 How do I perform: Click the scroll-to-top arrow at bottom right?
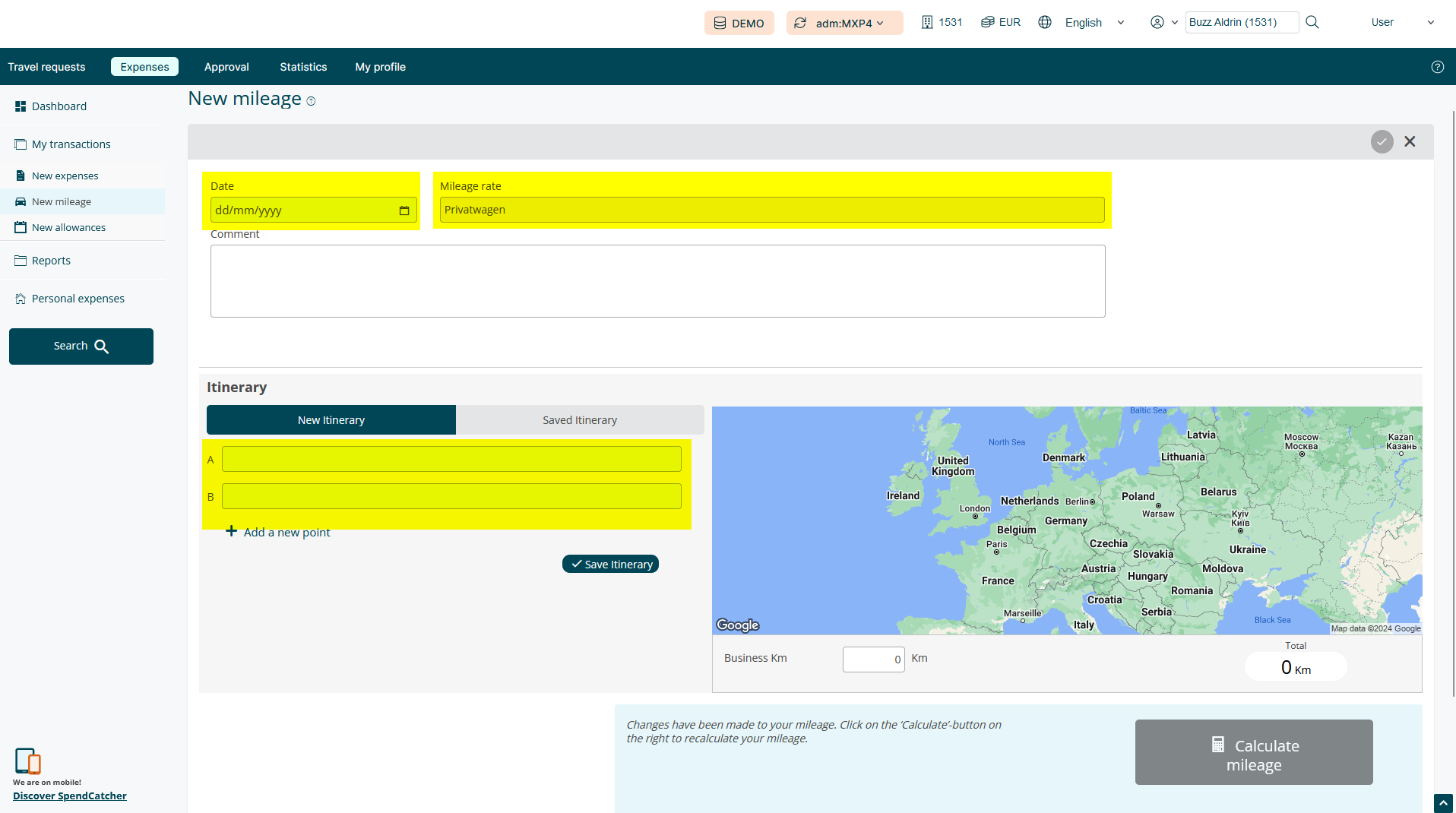tap(1442, 803)
